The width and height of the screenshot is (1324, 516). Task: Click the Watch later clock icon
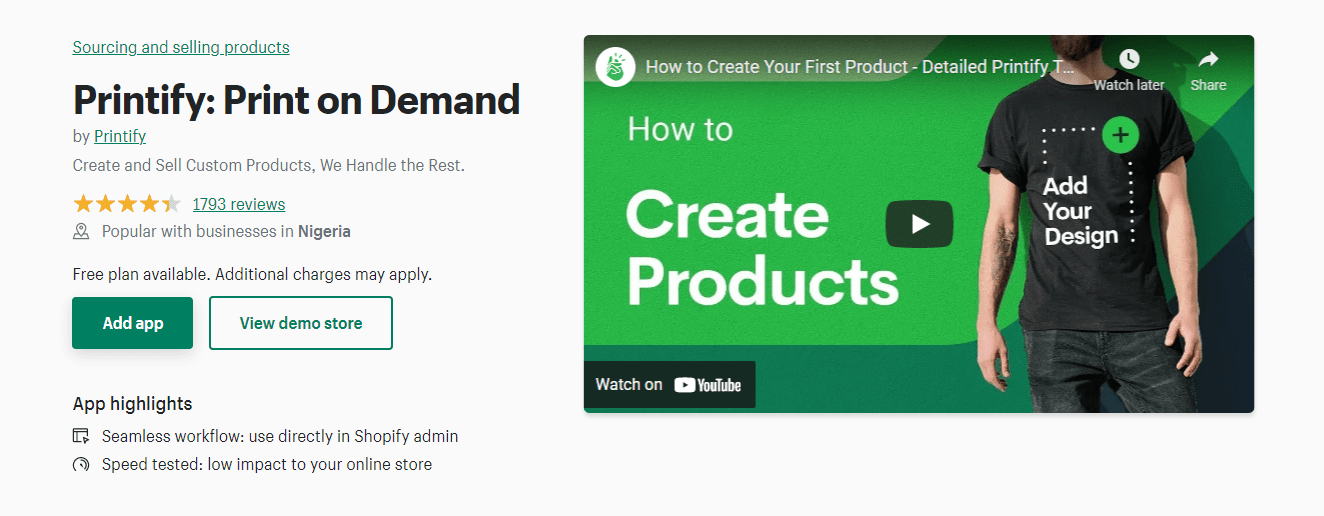1129,58
